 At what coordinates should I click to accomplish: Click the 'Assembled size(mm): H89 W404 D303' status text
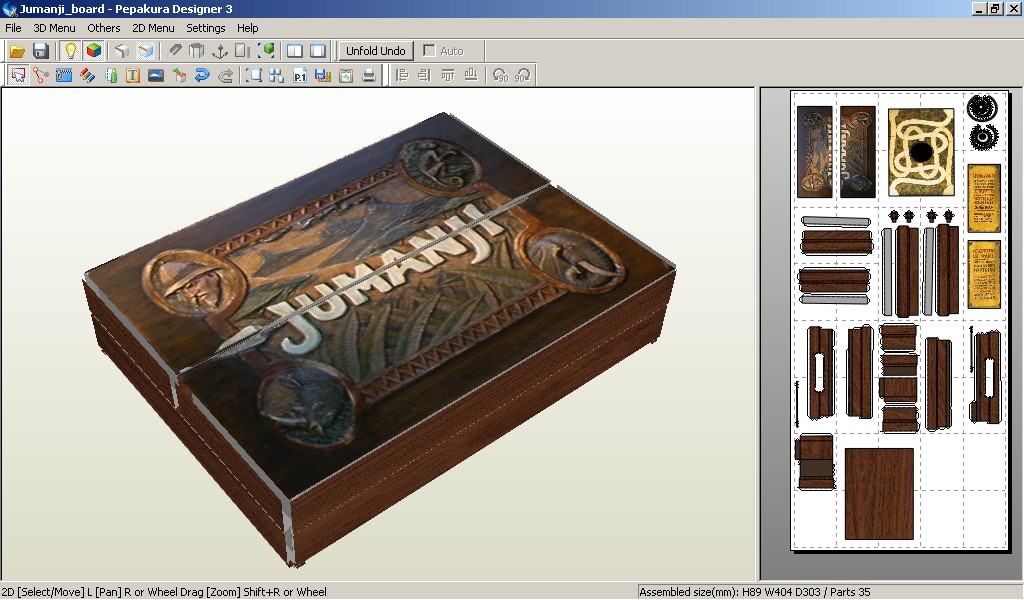730,592
